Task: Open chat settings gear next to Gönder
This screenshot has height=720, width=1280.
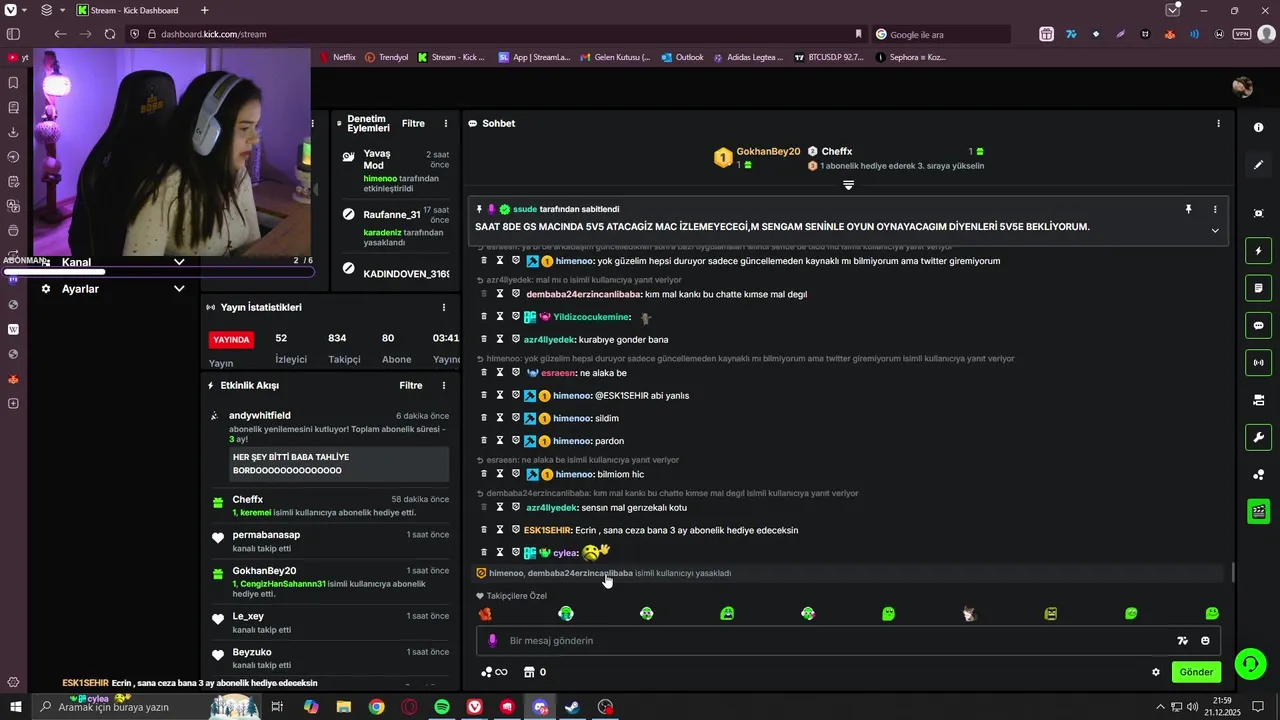Action: pos(1156,672)
